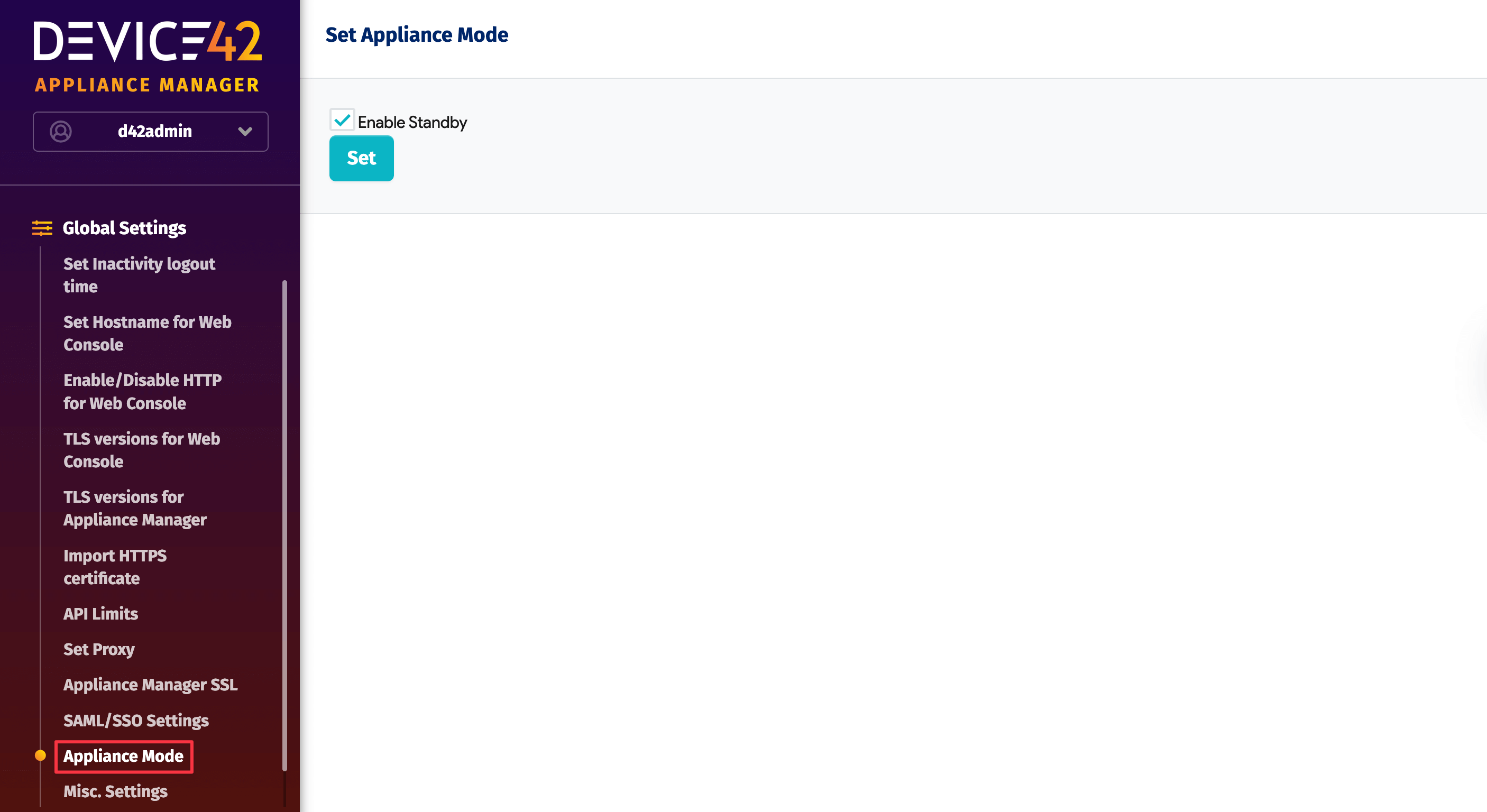Image resolution: width=1487 pixels, height=812 pixels.
Task: Select API Limits in the sidebar
Action: 100,613
